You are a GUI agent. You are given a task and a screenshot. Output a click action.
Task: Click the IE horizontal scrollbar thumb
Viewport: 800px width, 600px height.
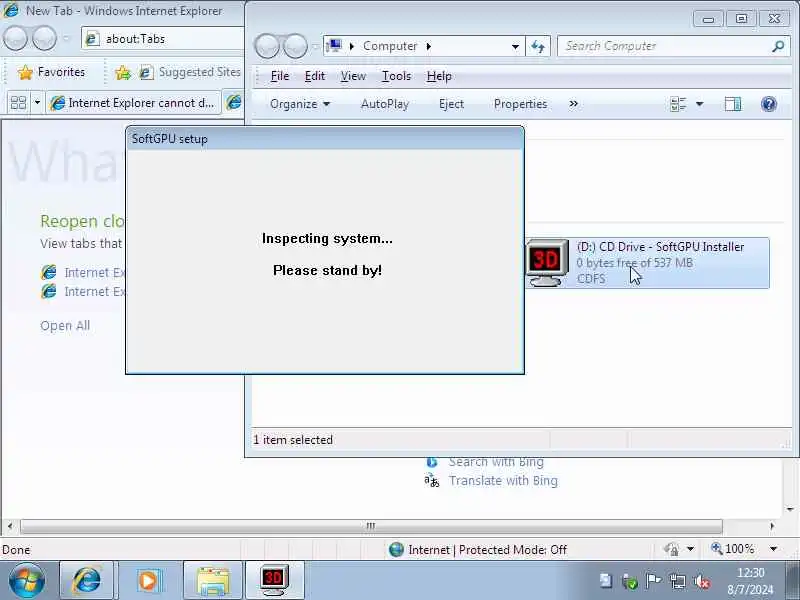[x=371, y=526]
